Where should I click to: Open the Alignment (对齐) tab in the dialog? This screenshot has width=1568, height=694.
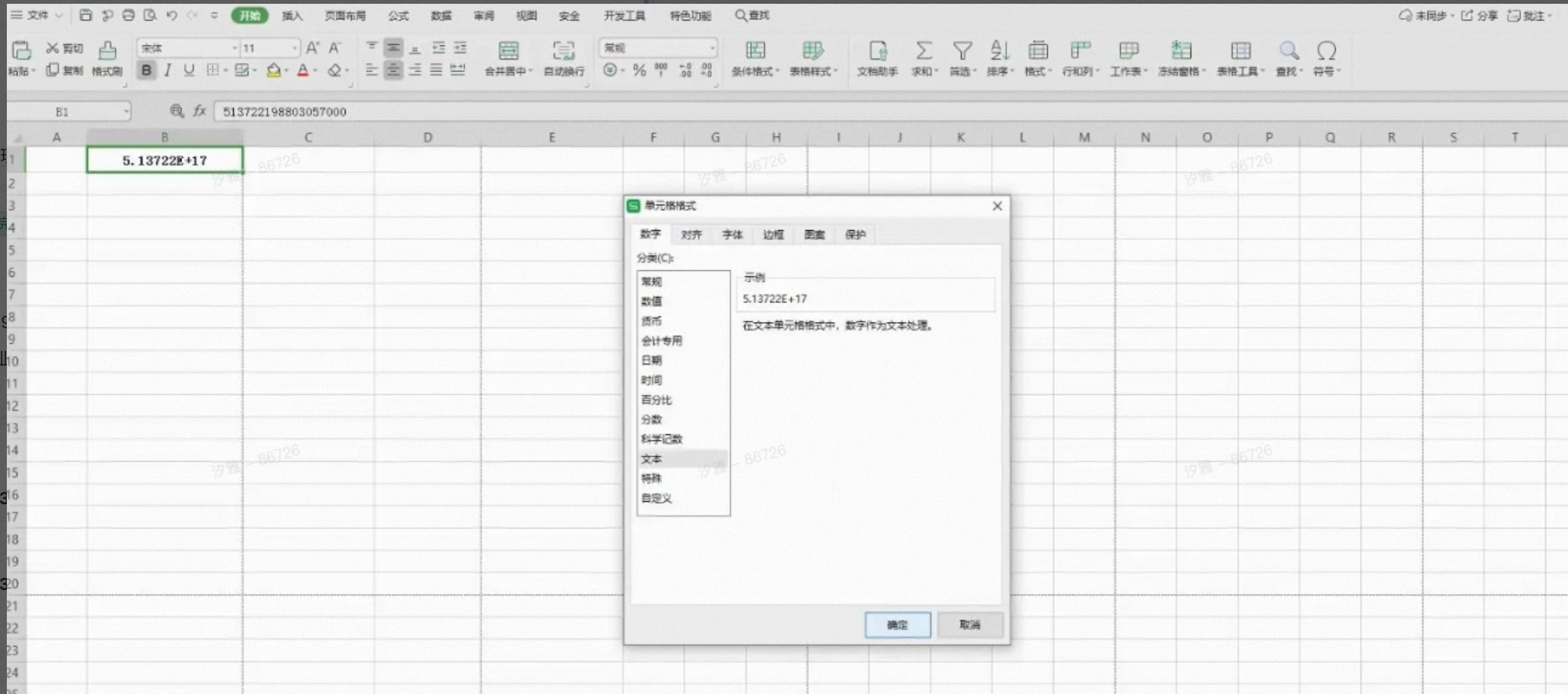tap(691, 235)
